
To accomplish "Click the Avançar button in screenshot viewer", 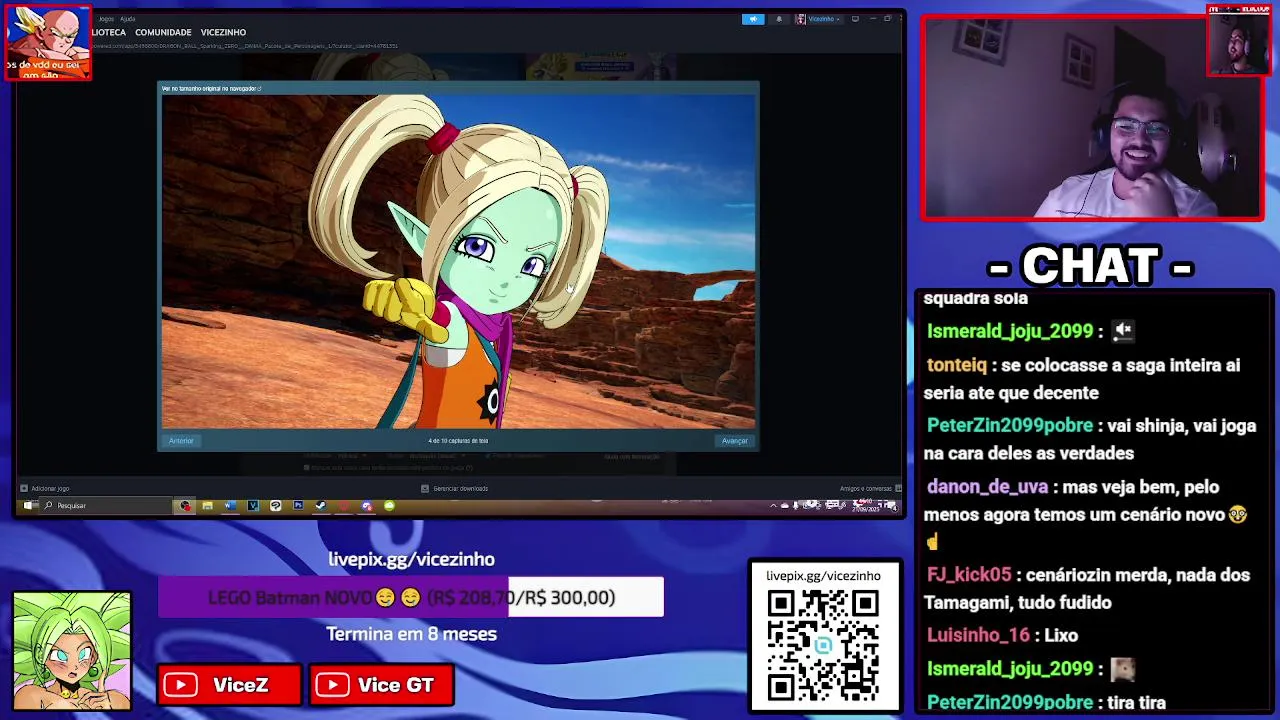I will (x=735, y=441).
